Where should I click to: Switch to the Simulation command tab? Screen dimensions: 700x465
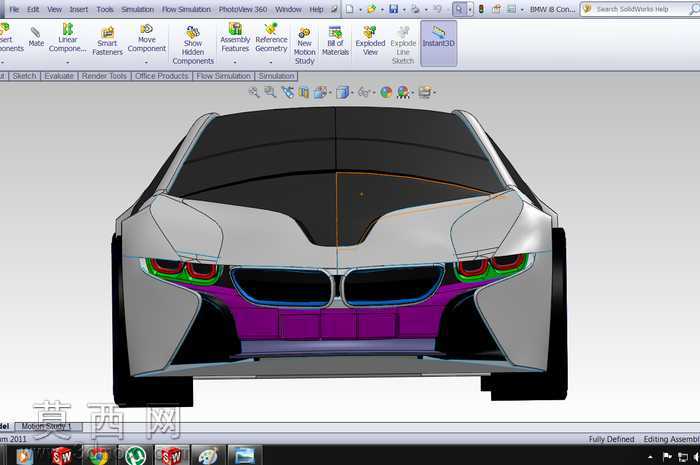click(x=276, y=76)
